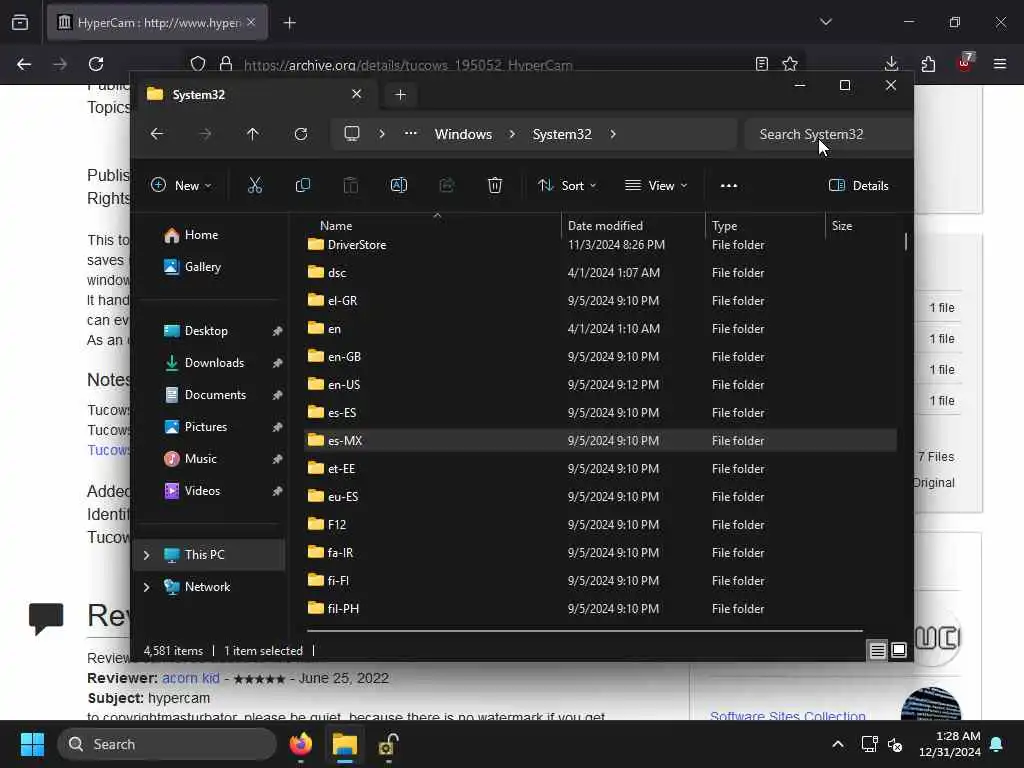Click the Rename icon in Explorer toolbar
Screen dimensions: 1024x768
(398, 185)
